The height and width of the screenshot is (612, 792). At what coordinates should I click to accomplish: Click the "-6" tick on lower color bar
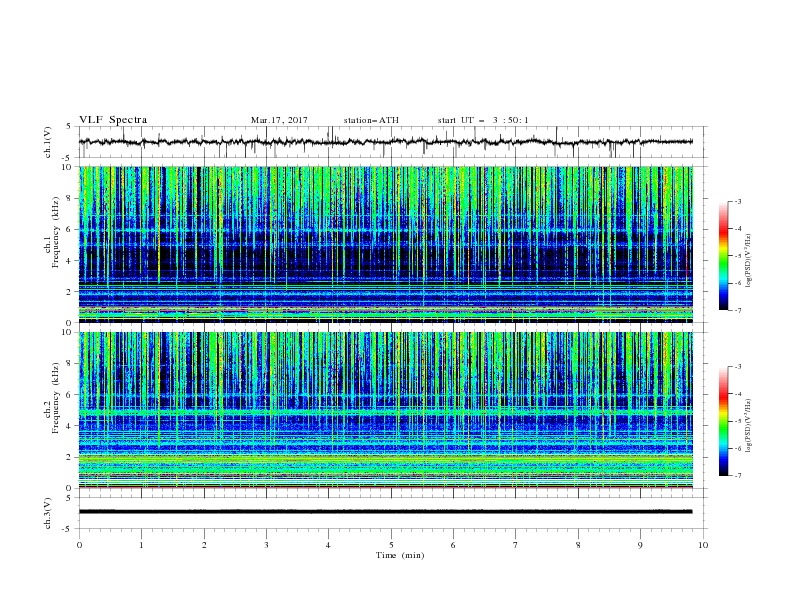tap(738, 448)
